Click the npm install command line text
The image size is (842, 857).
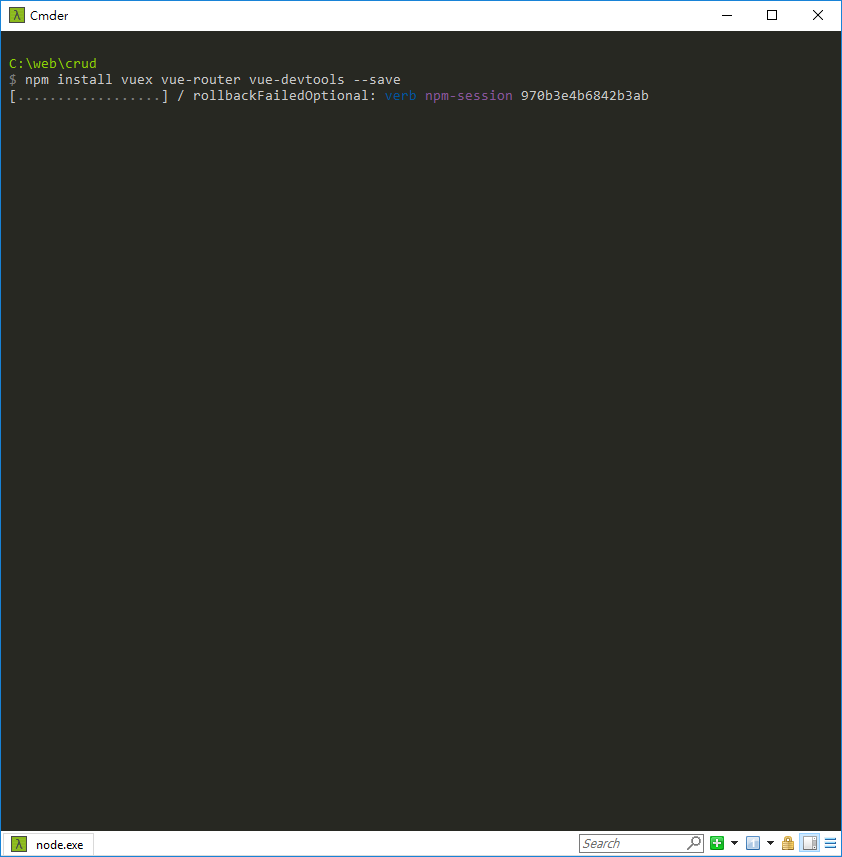213,80
